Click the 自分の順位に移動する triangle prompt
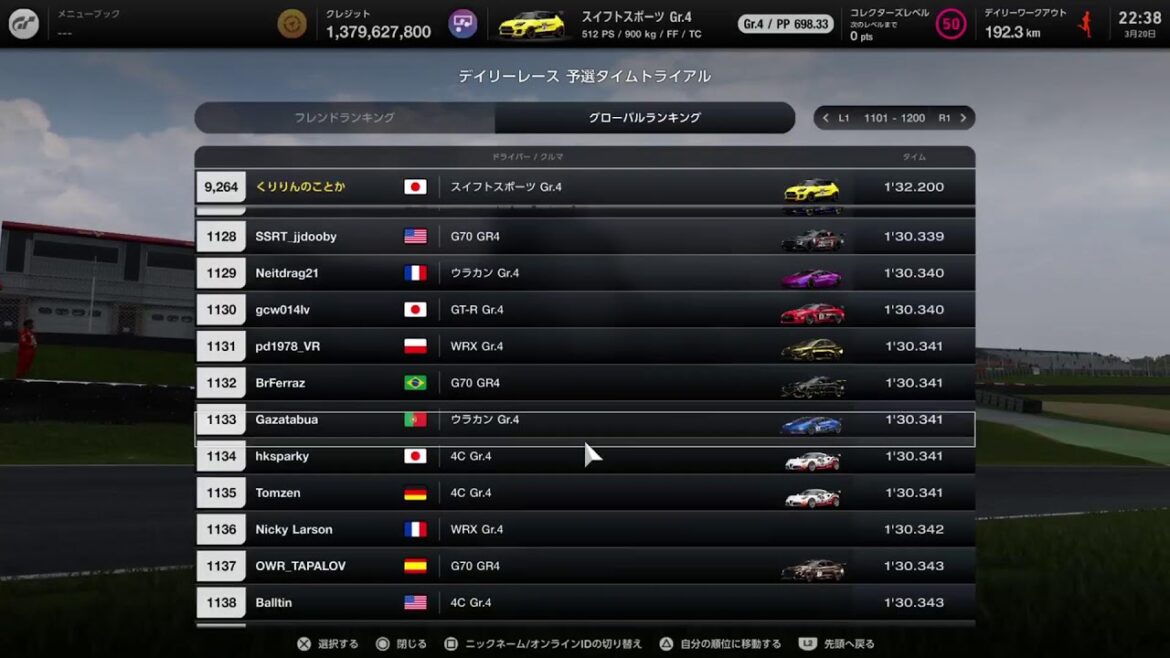The image size is (1170, 658). (720, 644)
